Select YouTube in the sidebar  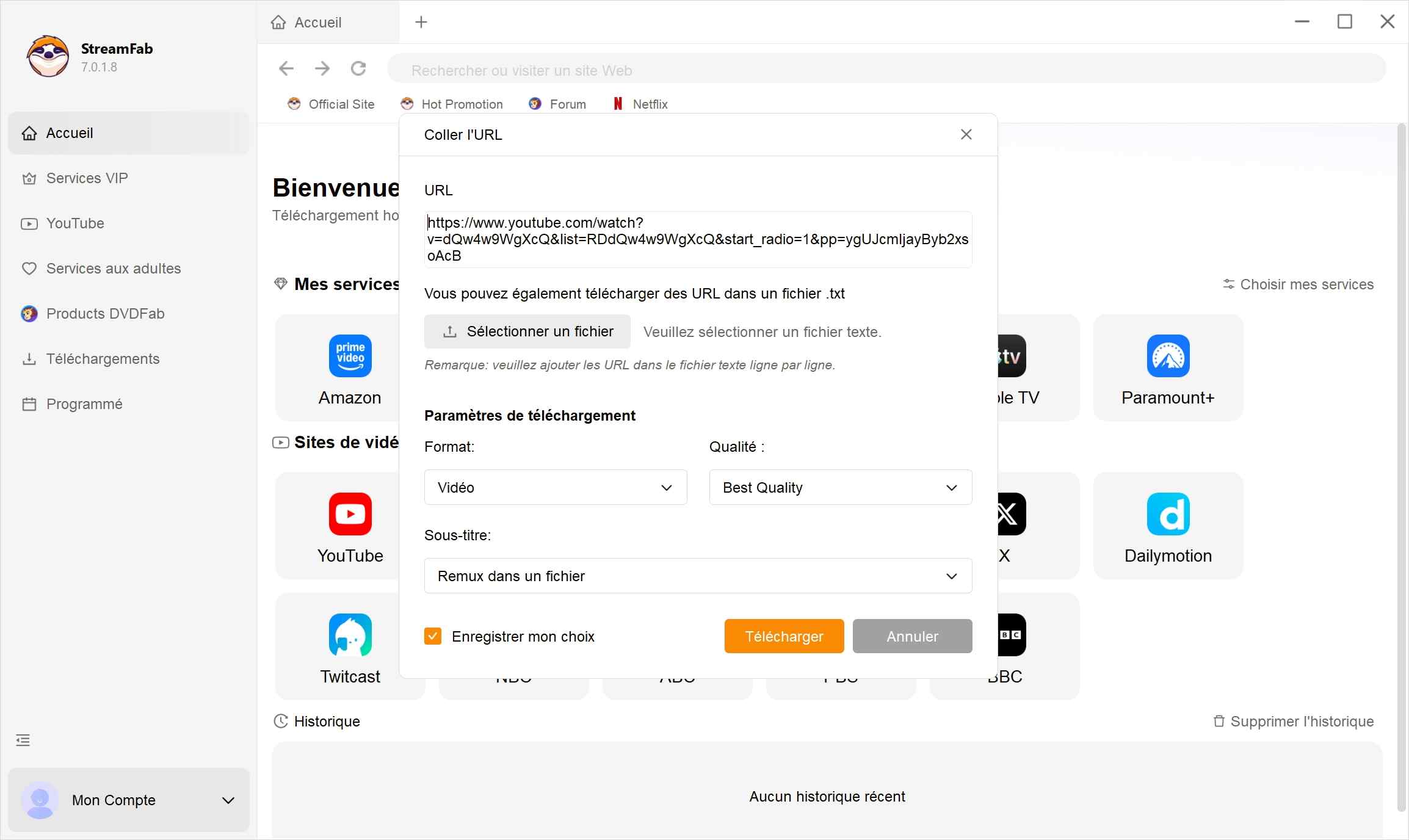tap(75, 223)
